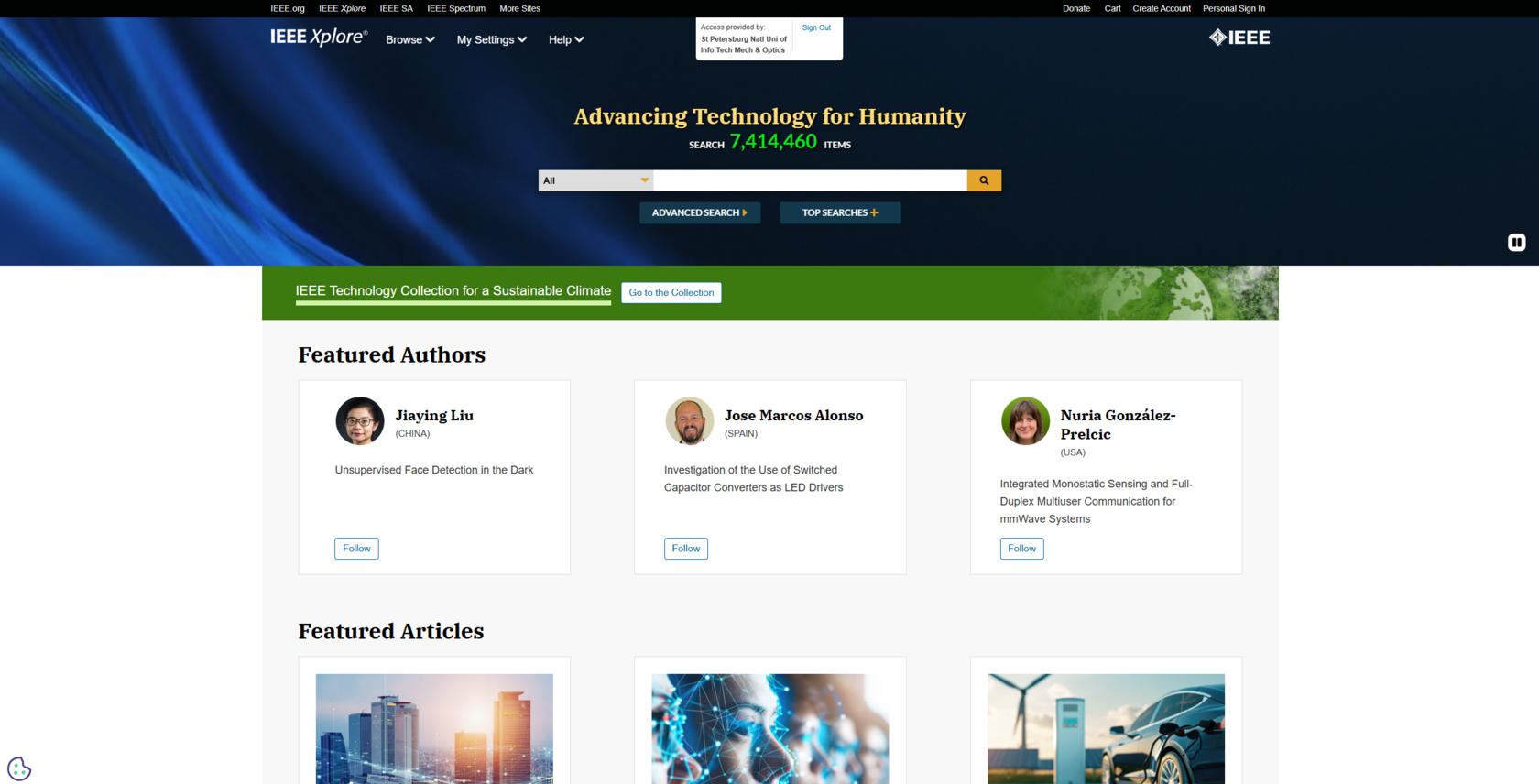Expand the My Settings menu
Image resolution: width=1539 pixels, height=784 pixels.
(x=492, y=40)
